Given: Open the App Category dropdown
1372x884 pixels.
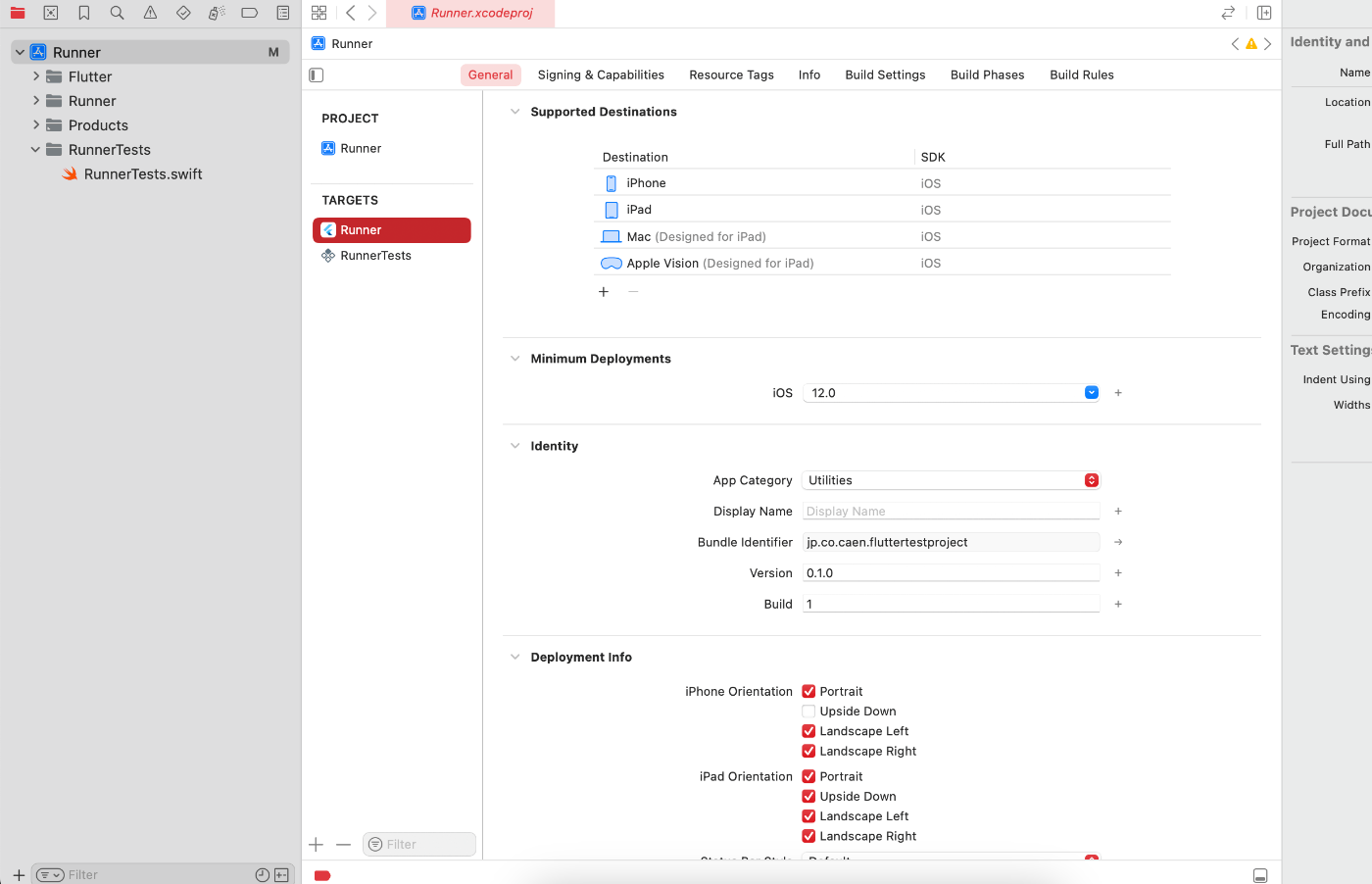Looking at the screenshot, I should coord(951,480).
